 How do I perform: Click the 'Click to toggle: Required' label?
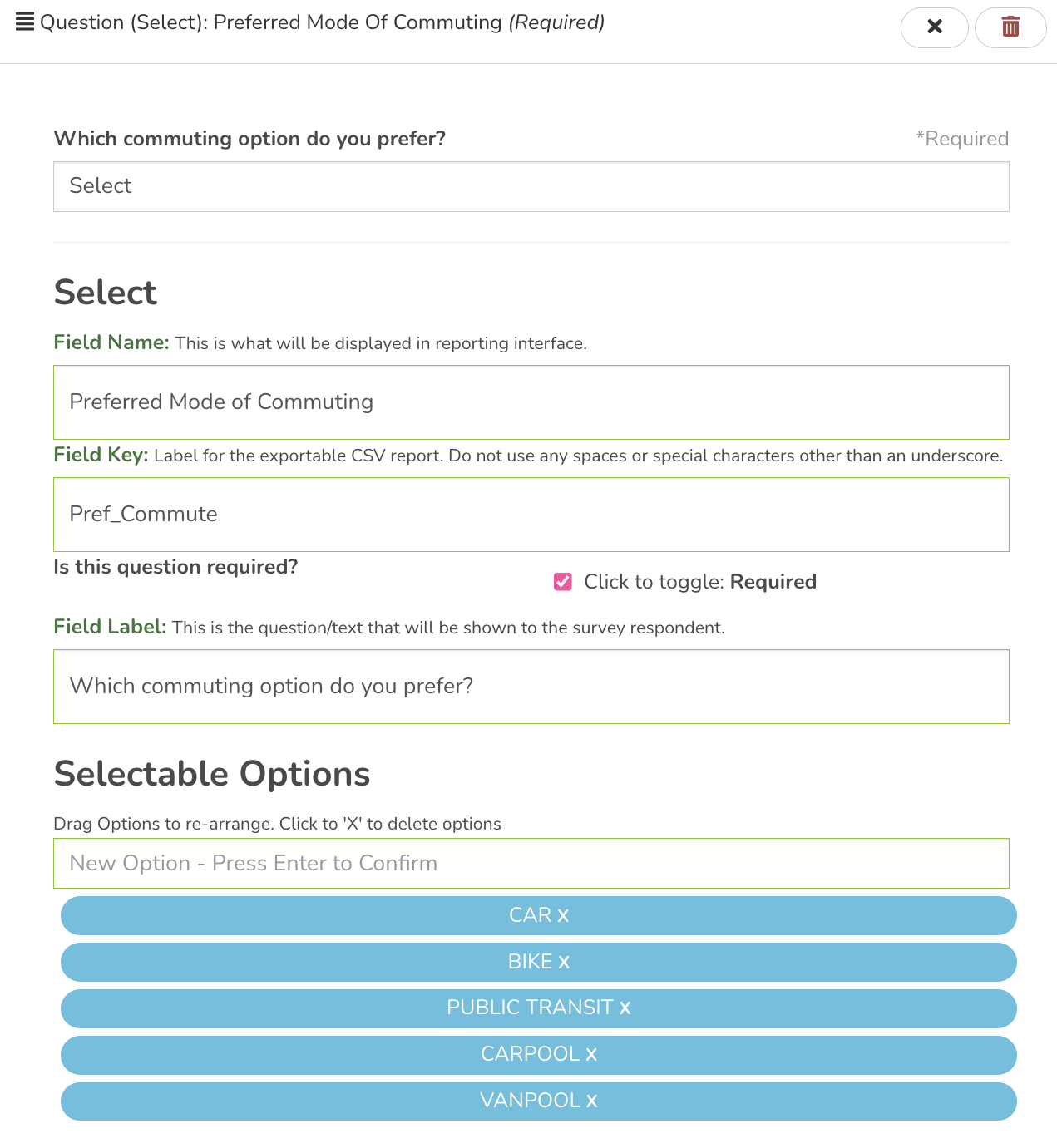699,582
